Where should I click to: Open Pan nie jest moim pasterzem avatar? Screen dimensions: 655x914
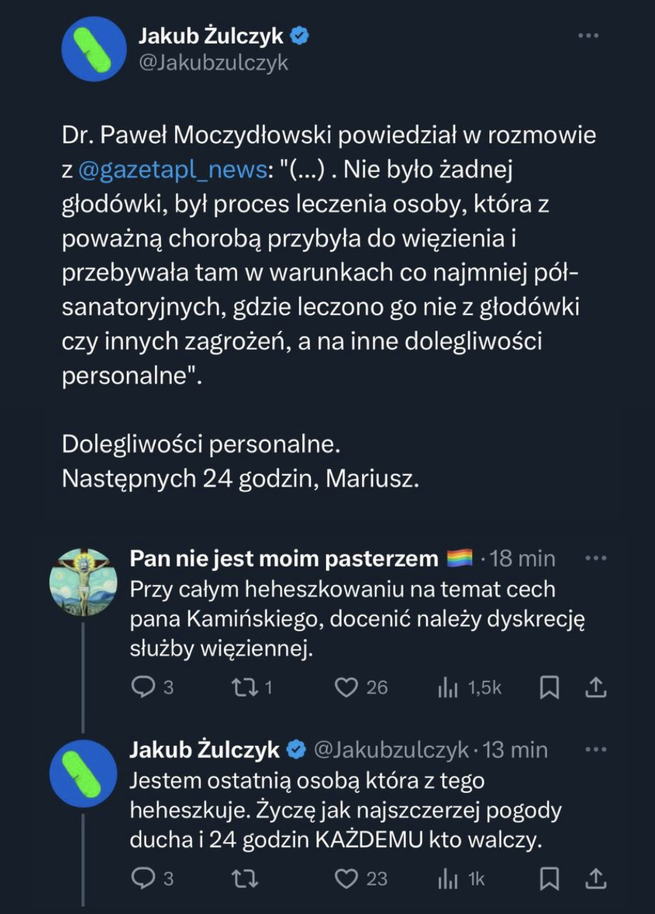[84, 582]
